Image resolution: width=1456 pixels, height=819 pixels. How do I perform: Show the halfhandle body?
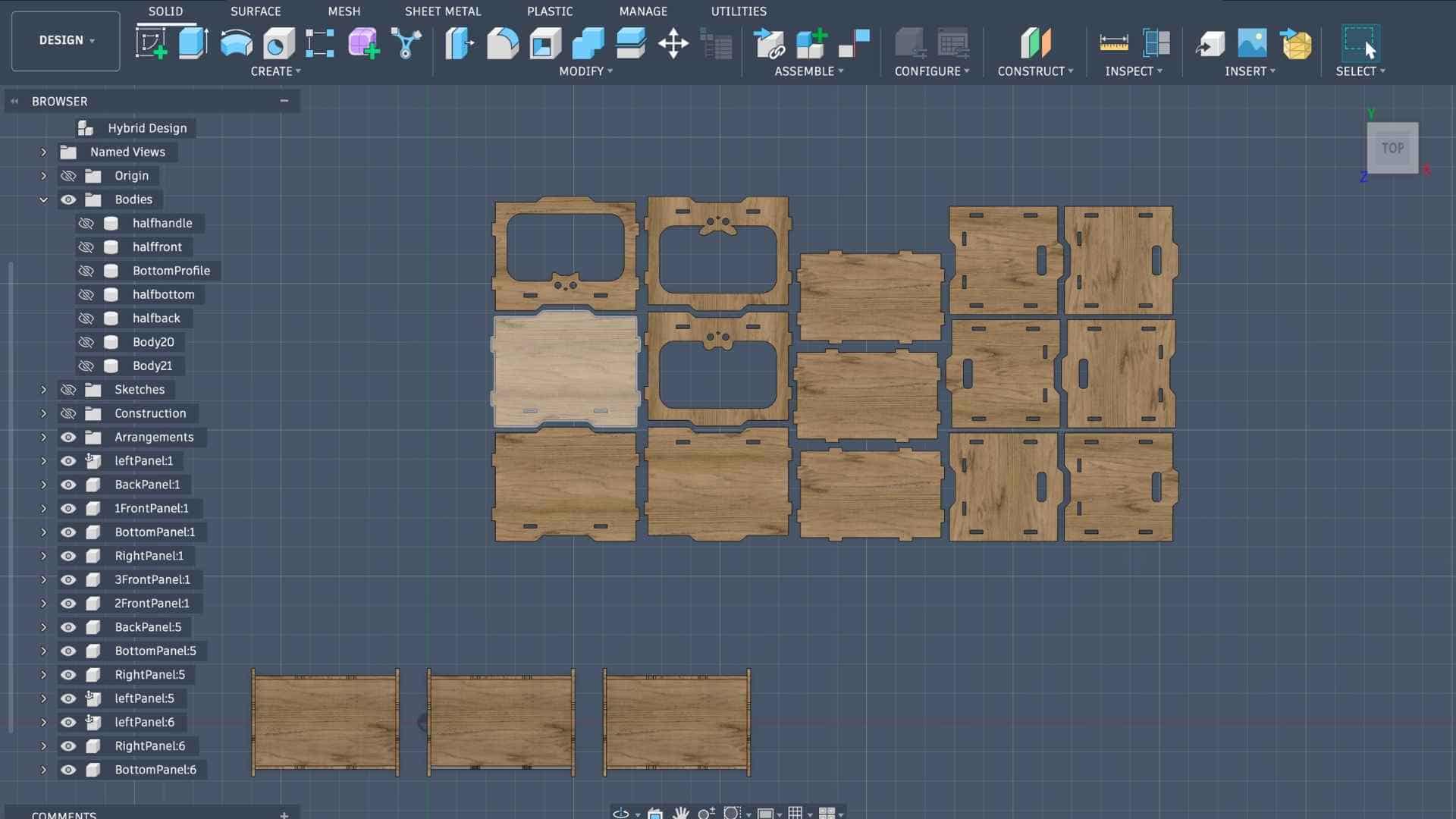point(86,223)
